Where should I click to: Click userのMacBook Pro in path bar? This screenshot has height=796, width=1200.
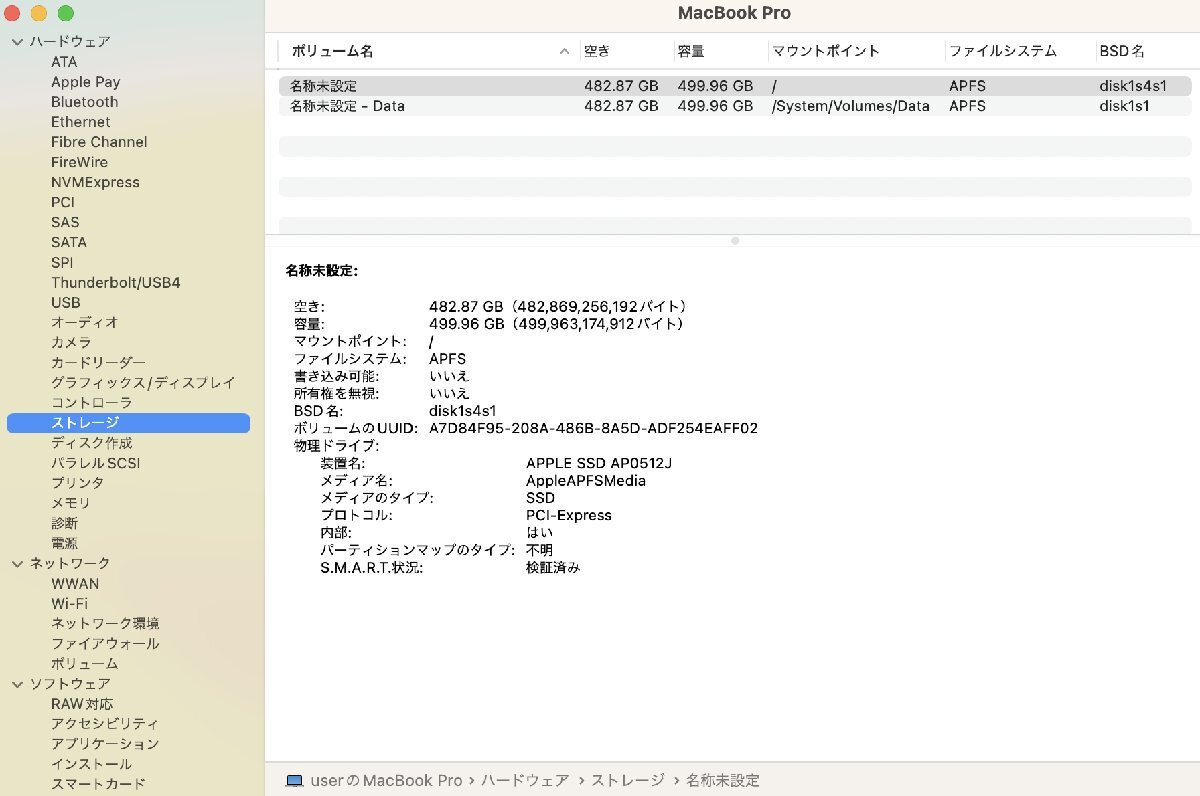point(386,780)
